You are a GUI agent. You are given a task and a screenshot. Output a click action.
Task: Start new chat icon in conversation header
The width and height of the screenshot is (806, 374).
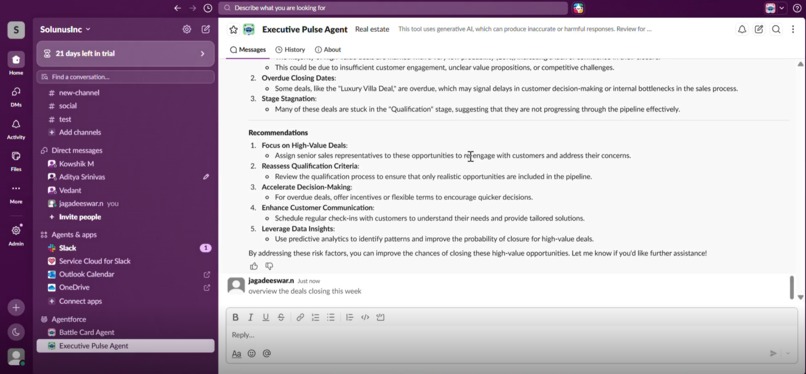[759, 29]
